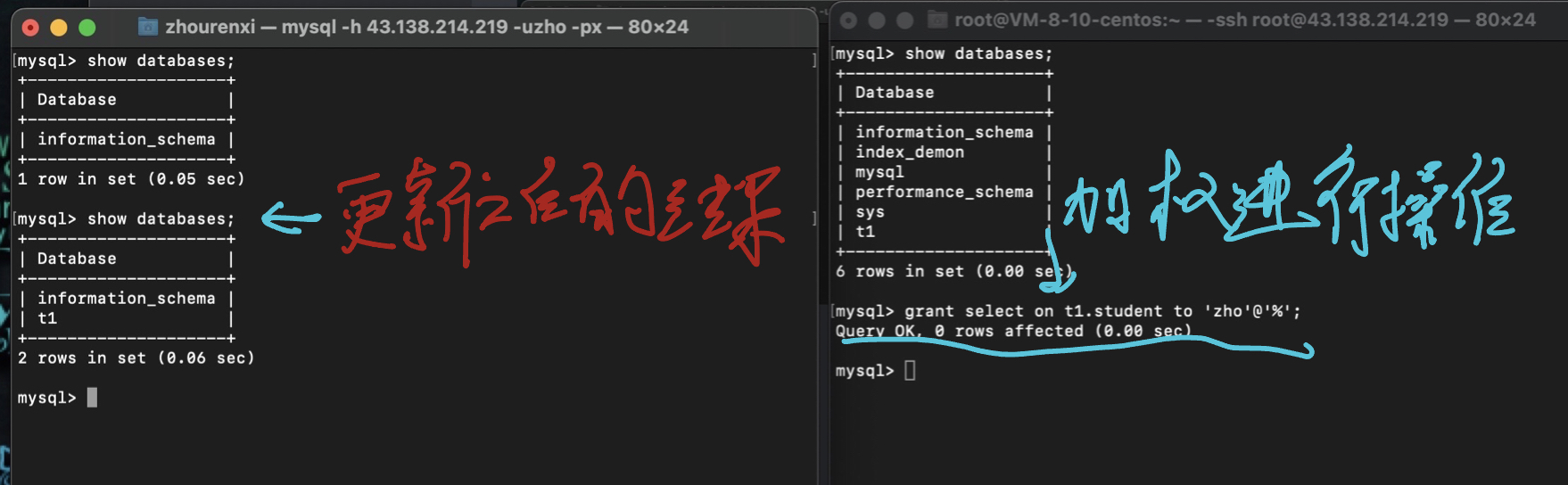The width and height of the screenshot is (1568, 485).
Task: Click the second 'Database' header in left terminal
Action: click(x=77, y=259)
